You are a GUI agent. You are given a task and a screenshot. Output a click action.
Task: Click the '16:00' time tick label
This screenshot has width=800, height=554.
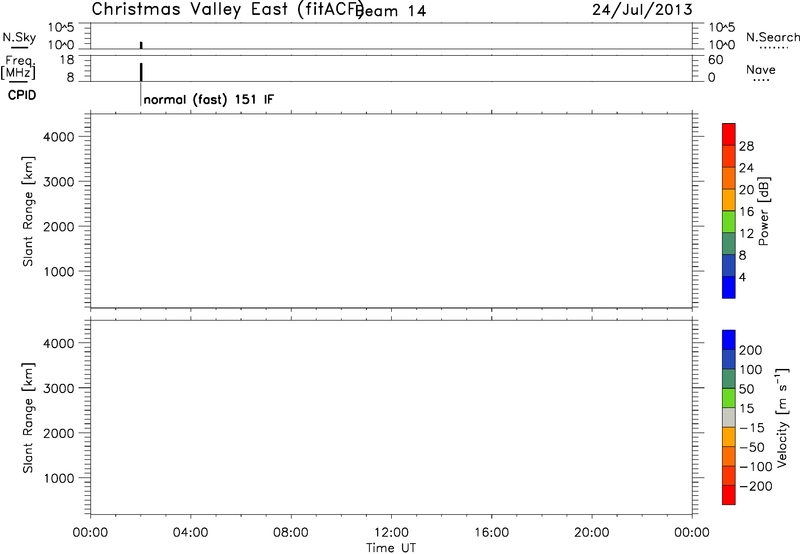click(x=491, y=533)
